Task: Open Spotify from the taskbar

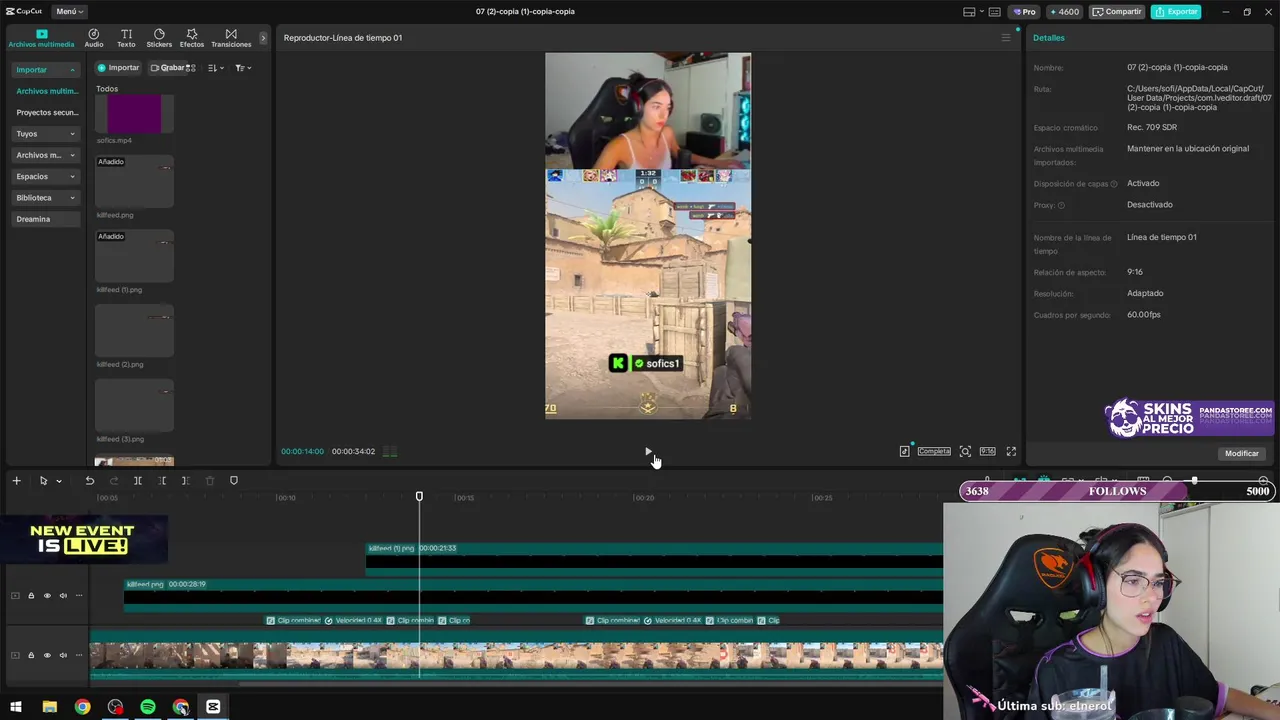Action: [148, 707]
